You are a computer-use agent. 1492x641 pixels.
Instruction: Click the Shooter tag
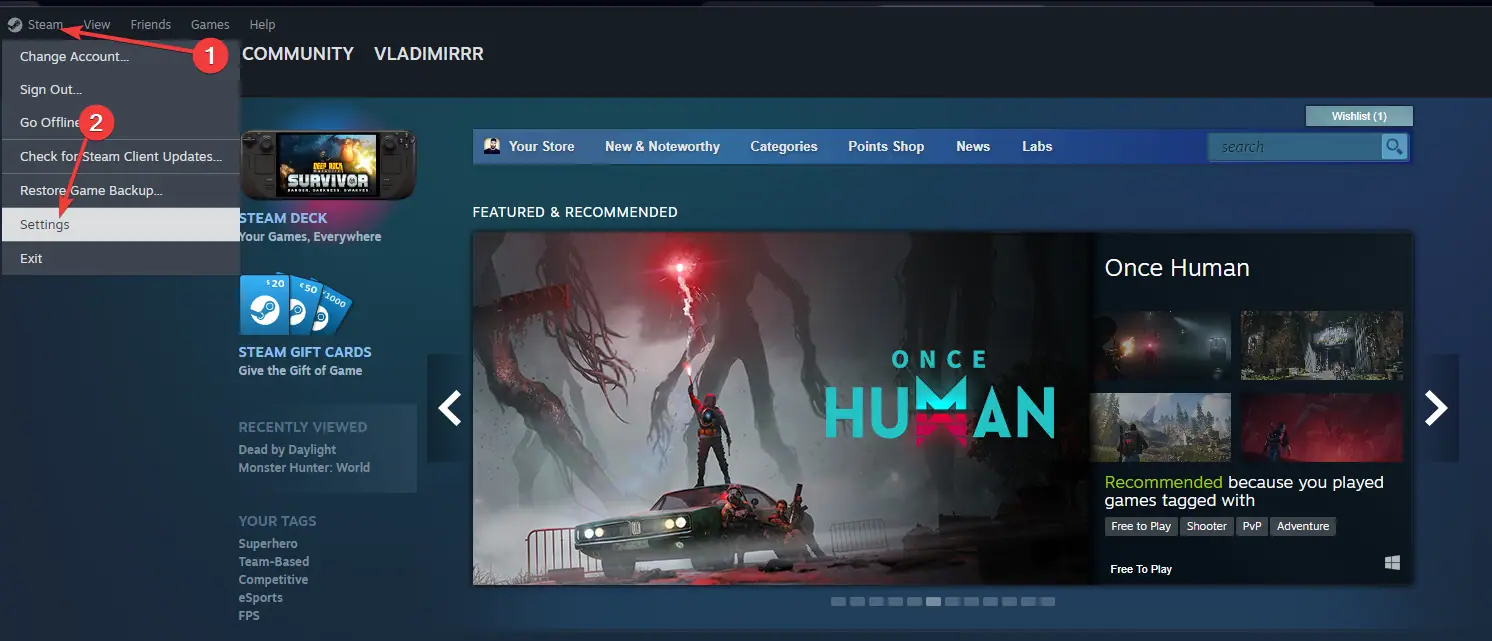[1207, 526]
